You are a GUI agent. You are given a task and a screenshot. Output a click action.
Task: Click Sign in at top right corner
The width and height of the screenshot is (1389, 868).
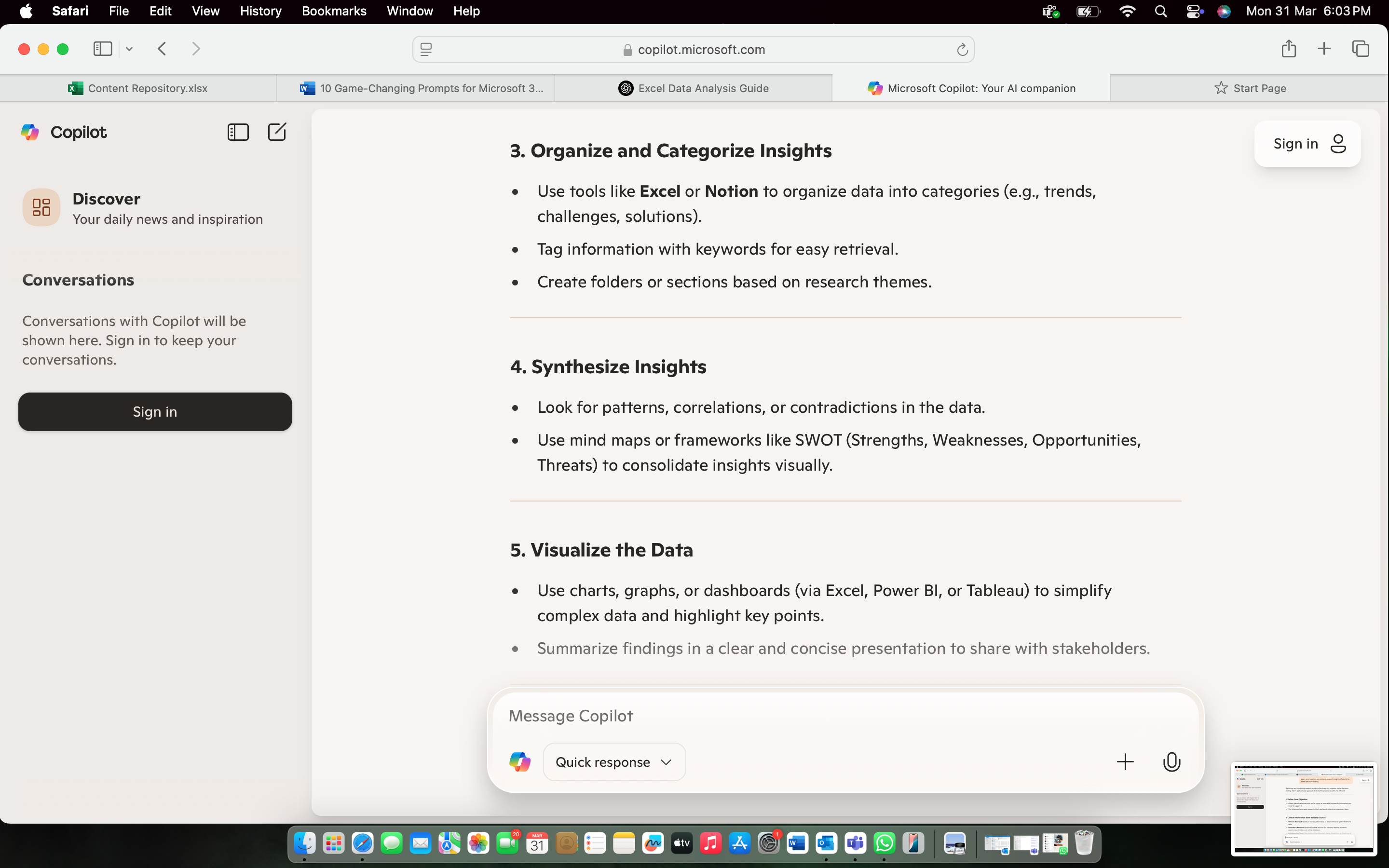coord(1307,144)
